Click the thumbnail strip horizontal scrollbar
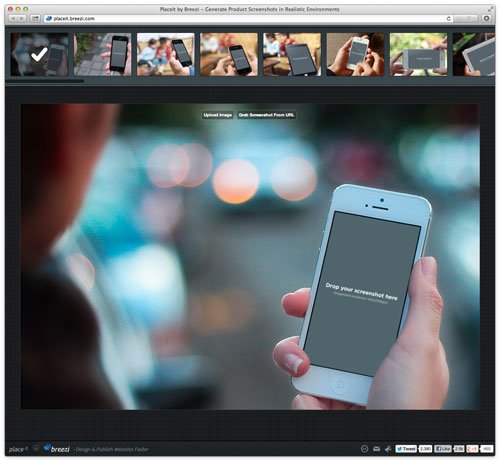This screenshot has width=500, height=461. [44, 80]
